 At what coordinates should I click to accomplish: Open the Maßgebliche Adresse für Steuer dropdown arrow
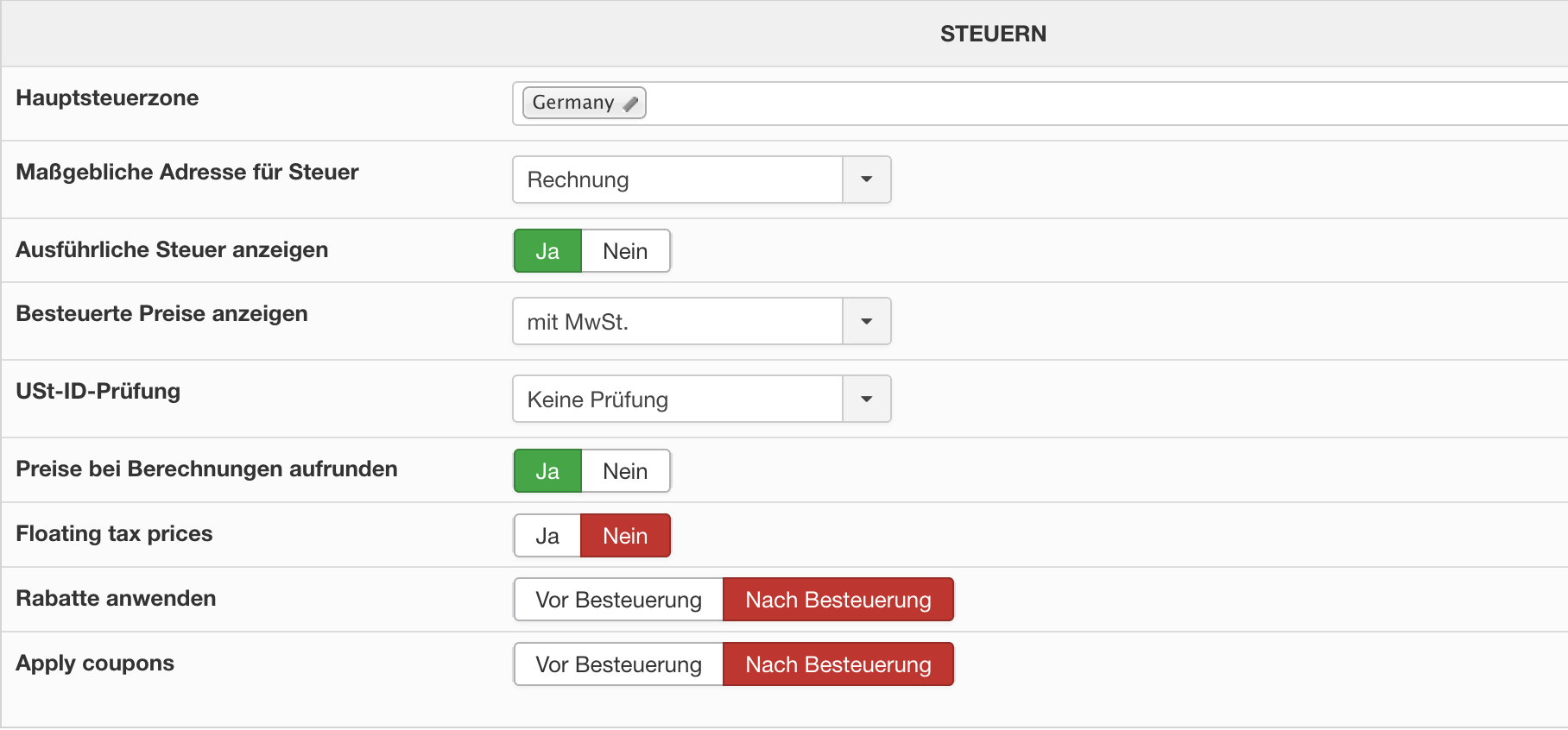pyautogui.click(x=866, y=179)
